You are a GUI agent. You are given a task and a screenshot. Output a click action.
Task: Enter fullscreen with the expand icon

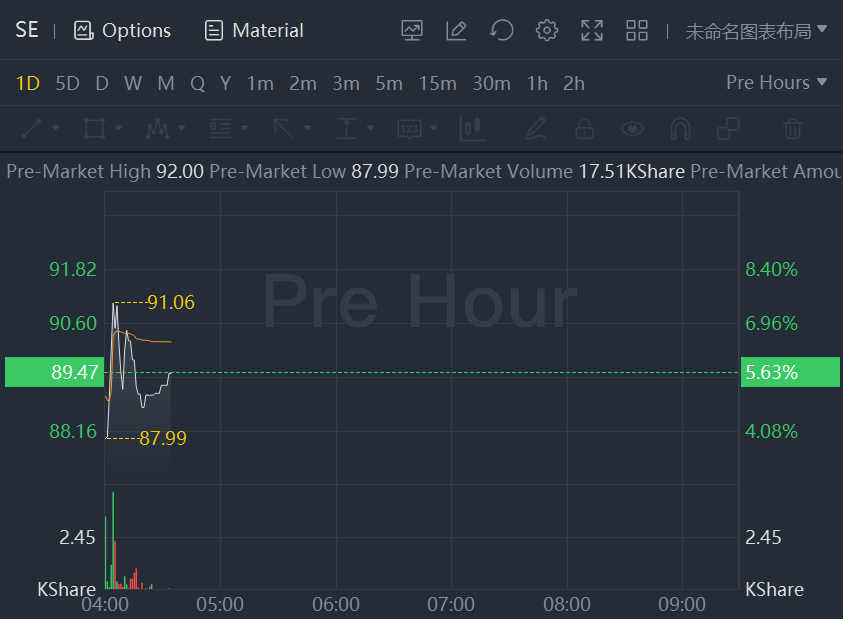[592, 31]
